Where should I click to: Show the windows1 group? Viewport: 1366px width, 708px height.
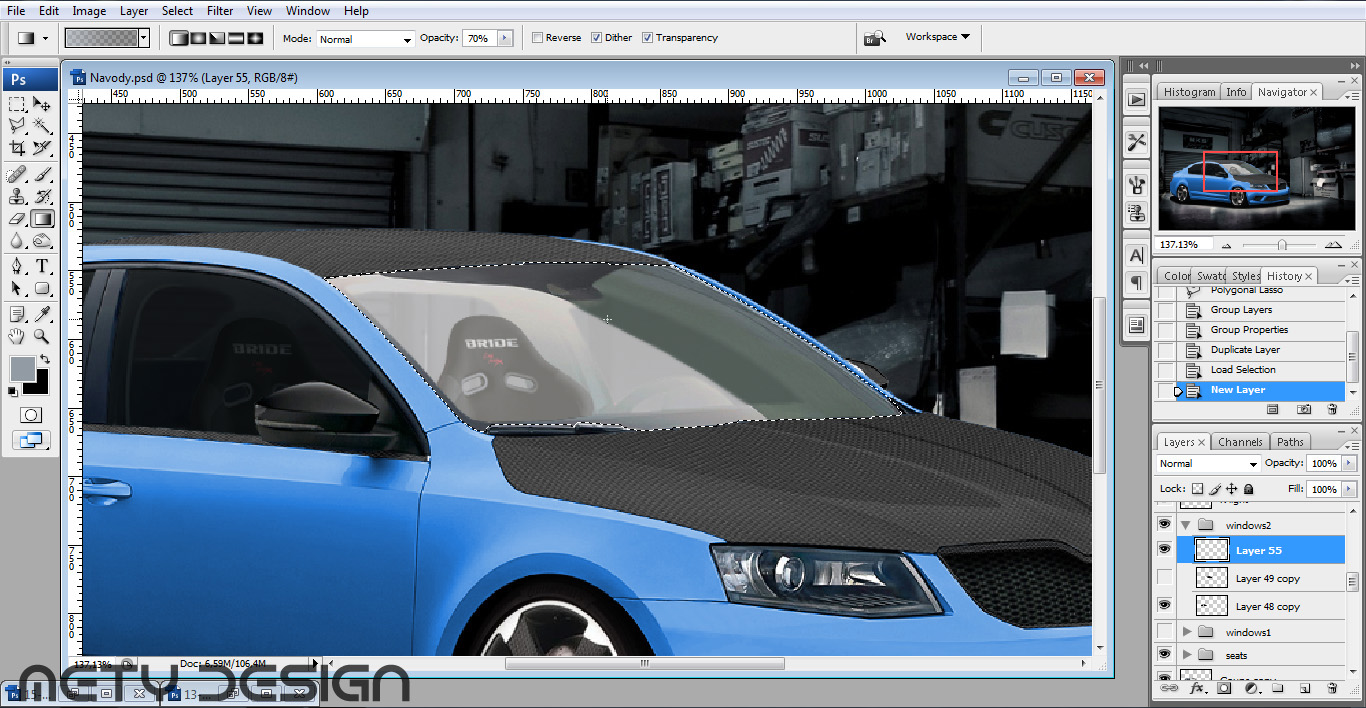(1164, 632)
